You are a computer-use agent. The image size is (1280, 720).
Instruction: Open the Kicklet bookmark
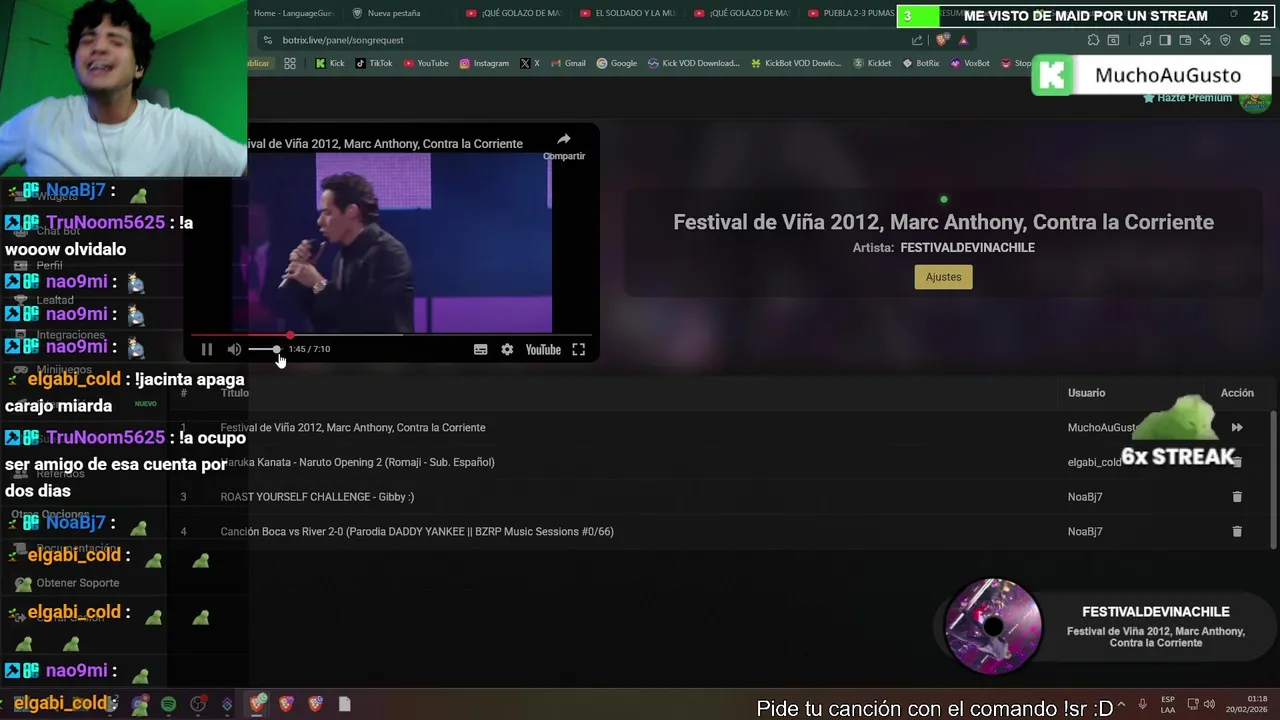[x=872, y=63]
